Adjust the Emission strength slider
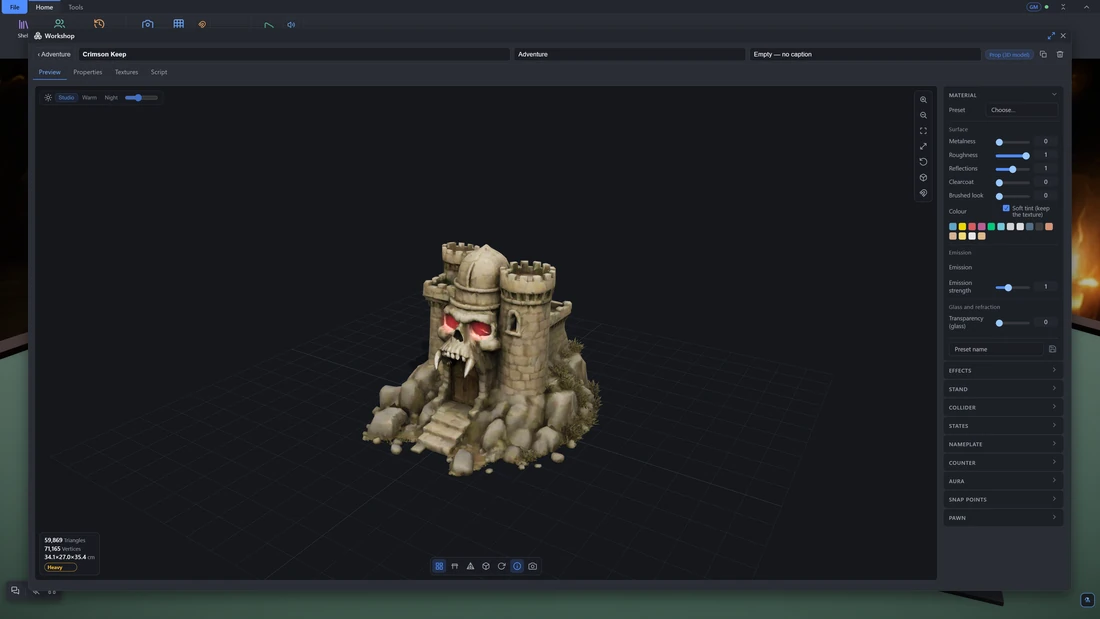This screenshot has height=619, width=1100. (1012, 287)
